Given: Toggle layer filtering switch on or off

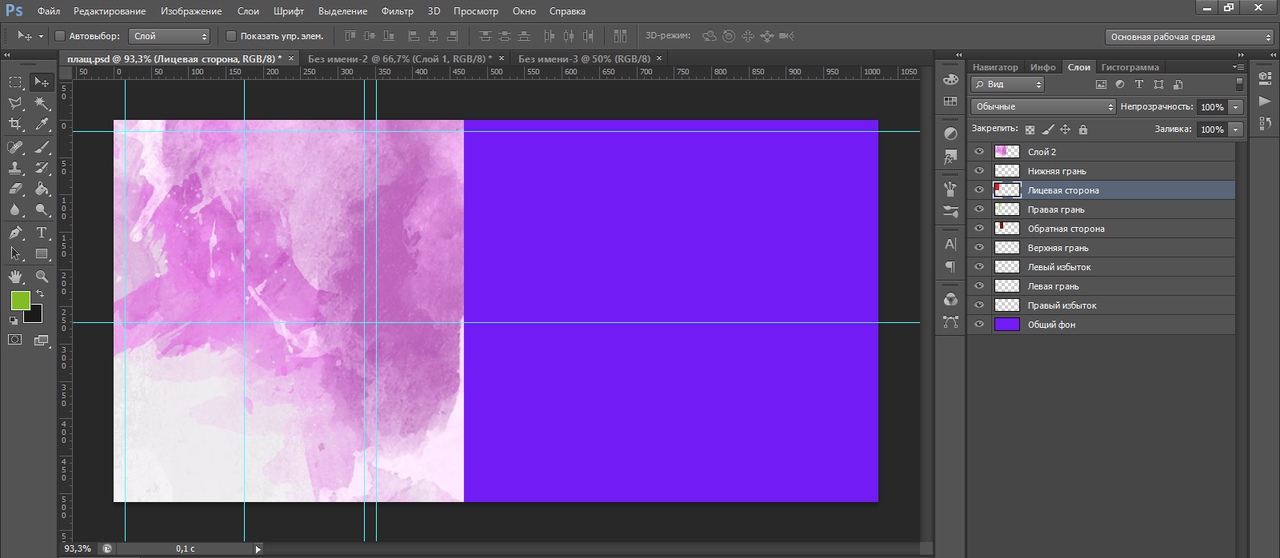Looking at the screenshot, I should click(1240, 85).
